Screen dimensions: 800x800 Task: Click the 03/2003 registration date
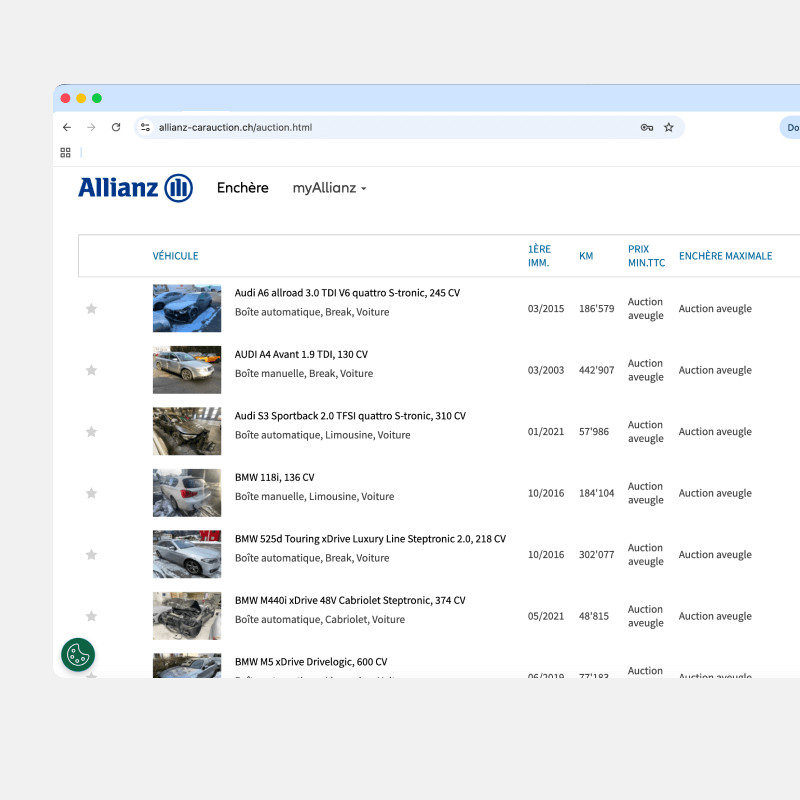[x=546, y=370]
